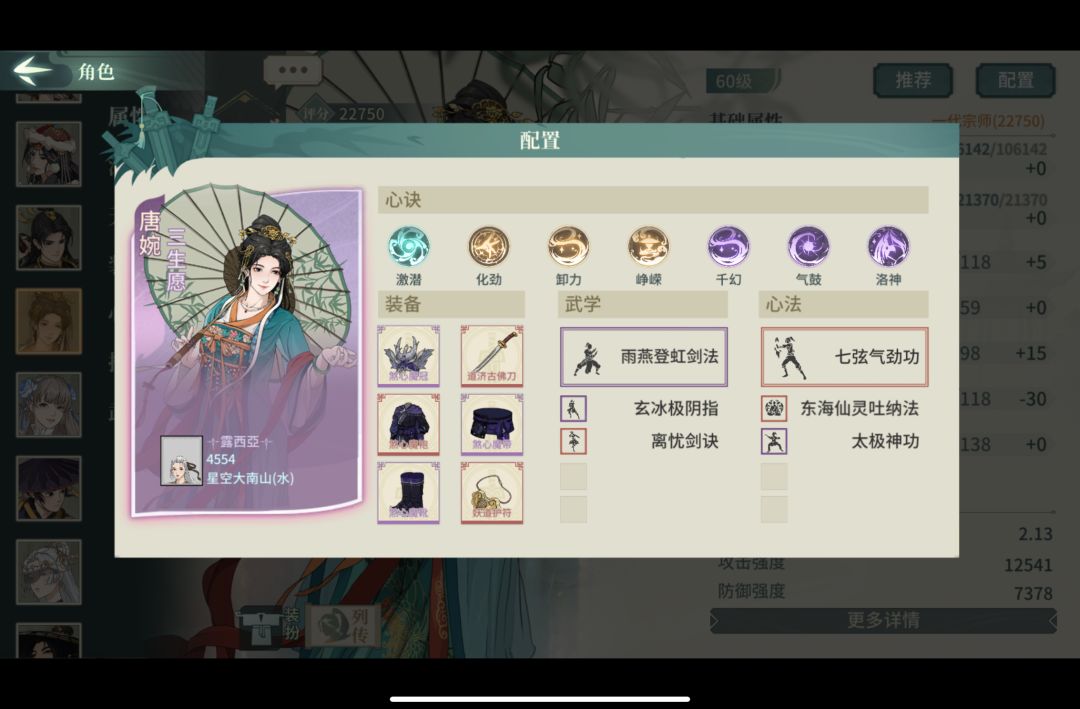Go back using the 角色 arrow
The image size is (1080, 709).
click(x=32, y=70)
